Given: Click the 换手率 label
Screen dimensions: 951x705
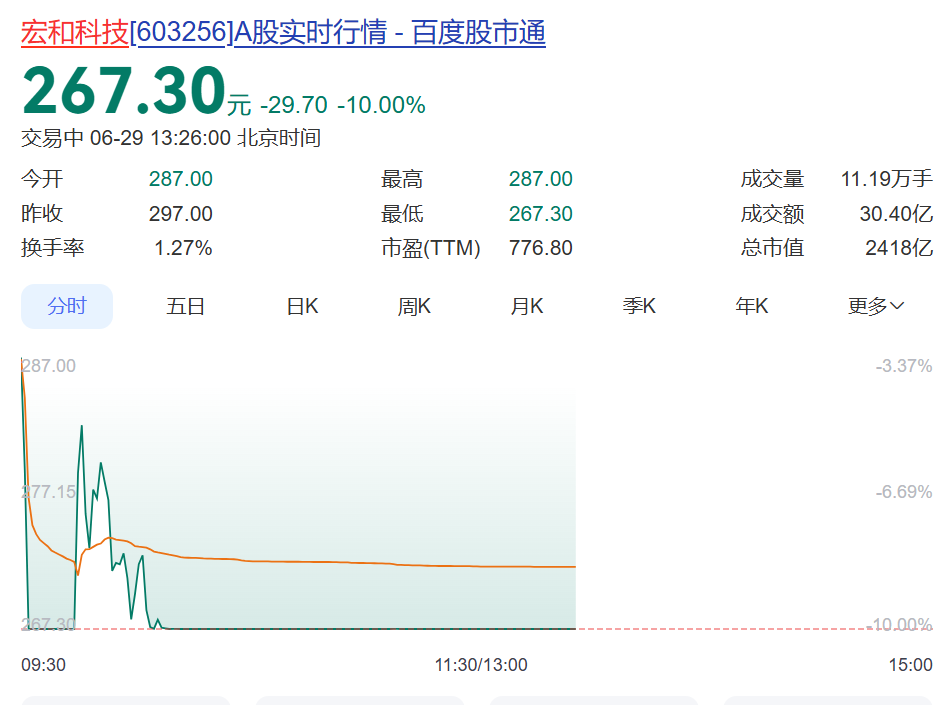Looking at the screenshot, I should click(52, 248).
